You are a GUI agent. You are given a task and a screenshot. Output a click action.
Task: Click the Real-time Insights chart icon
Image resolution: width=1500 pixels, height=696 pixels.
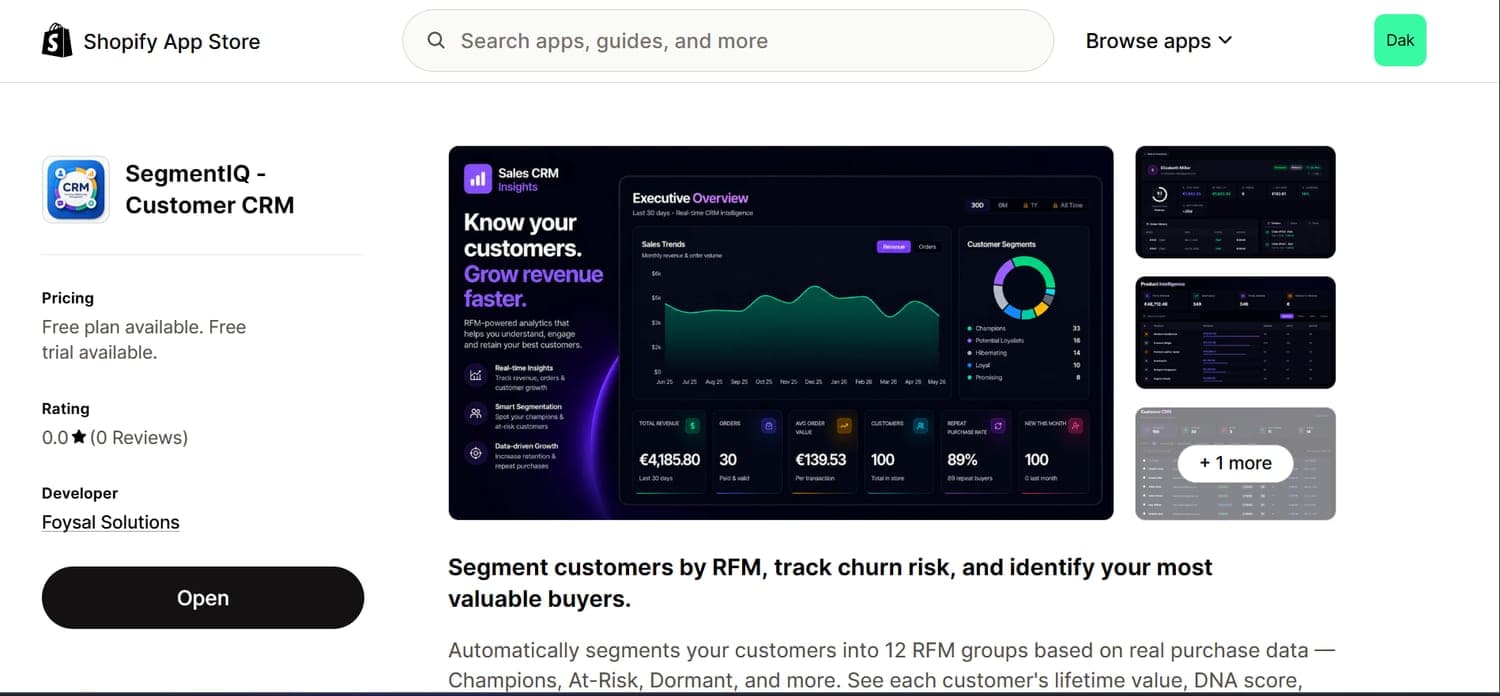(x=476, y=375)
